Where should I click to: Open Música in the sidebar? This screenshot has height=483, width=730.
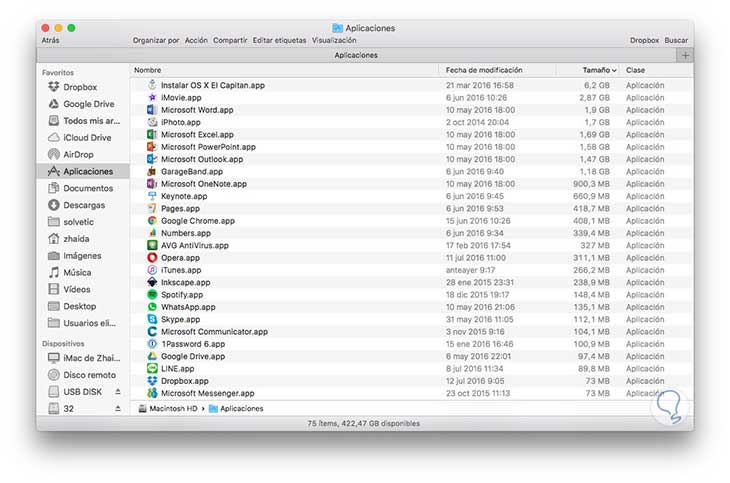(x=70, y=272)
